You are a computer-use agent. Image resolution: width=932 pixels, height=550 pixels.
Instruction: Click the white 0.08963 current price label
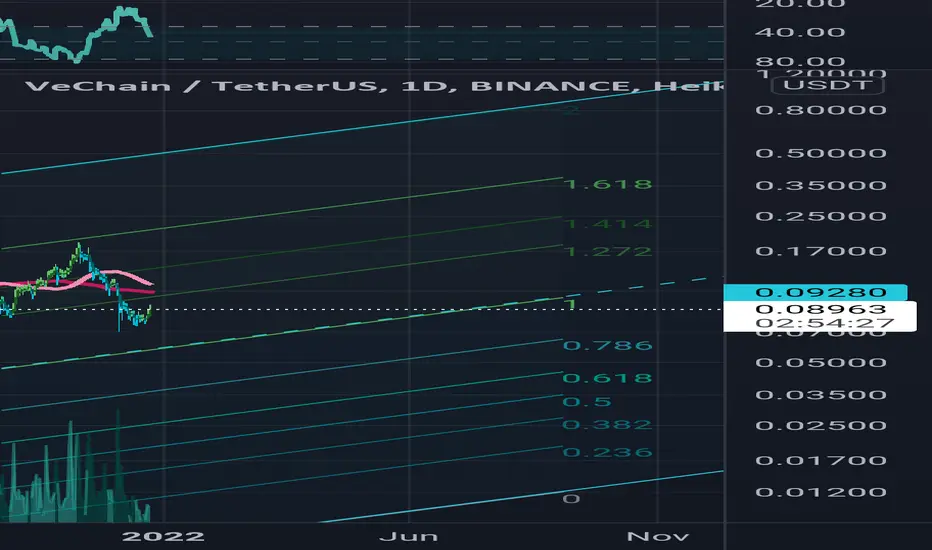pyautogui.click(x=820, y=309)
